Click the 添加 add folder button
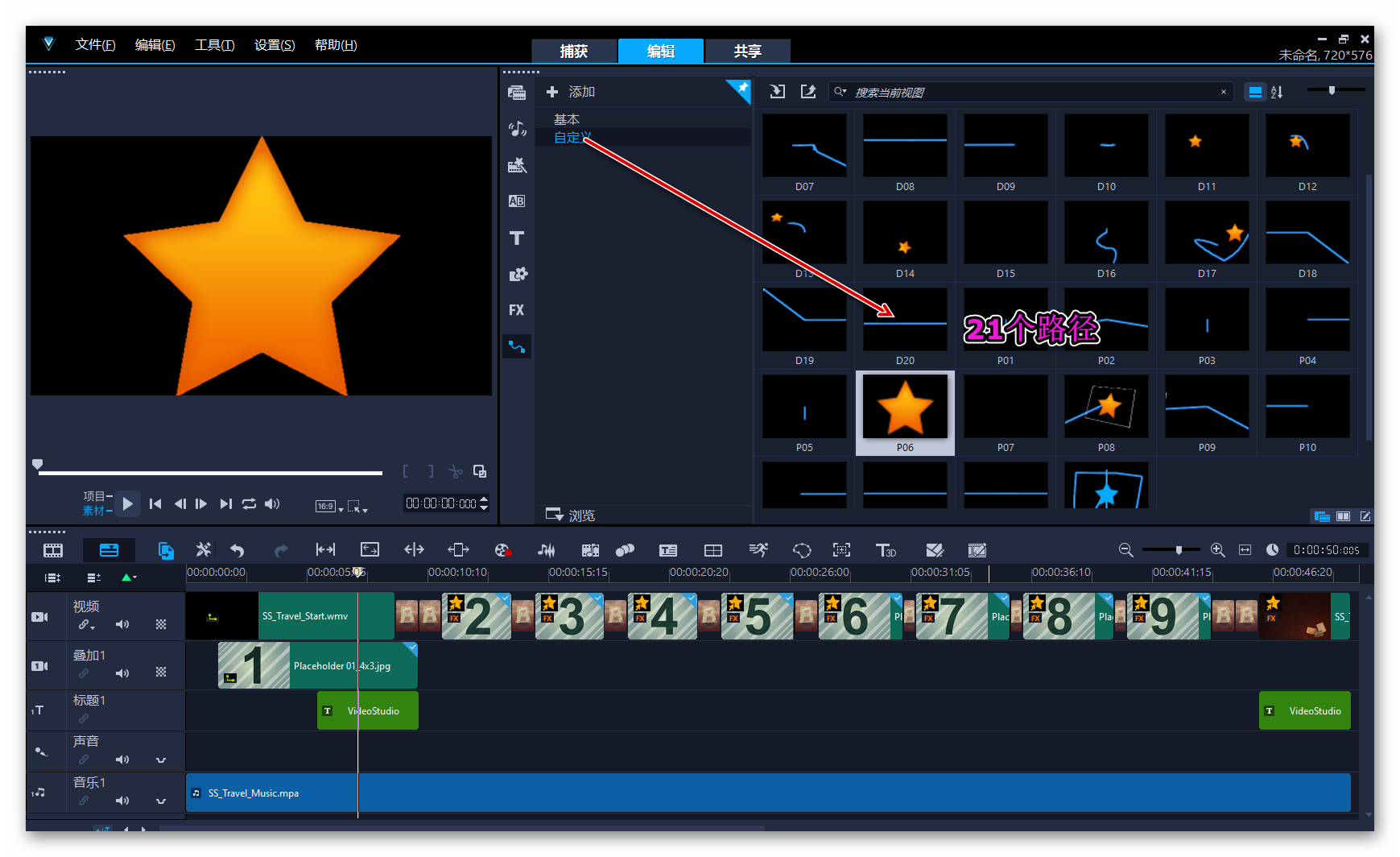Image resolution: width=1400 pixels, height=857 pixels. pos(571,92)
